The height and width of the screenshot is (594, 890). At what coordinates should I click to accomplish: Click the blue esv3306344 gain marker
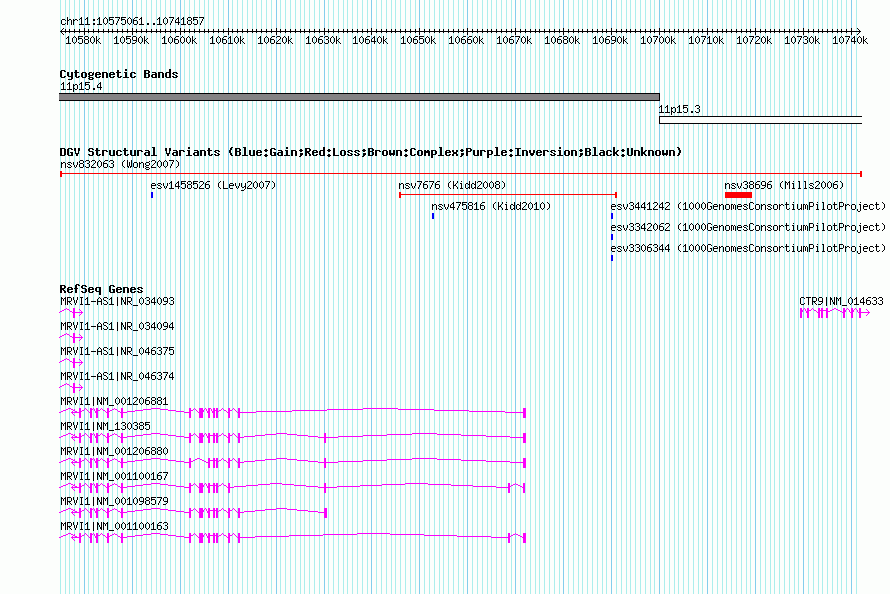pyautogui.click(x=612, y=258)
